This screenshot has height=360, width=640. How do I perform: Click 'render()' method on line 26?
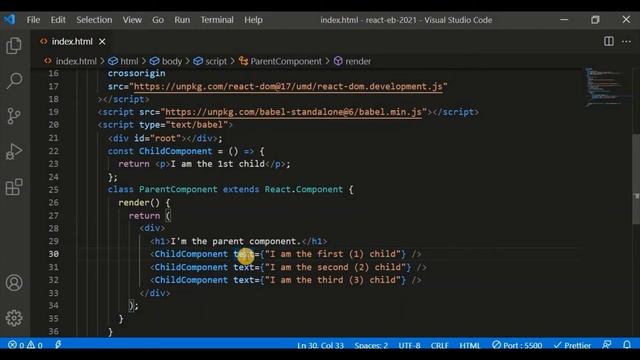tap(139, 202)
